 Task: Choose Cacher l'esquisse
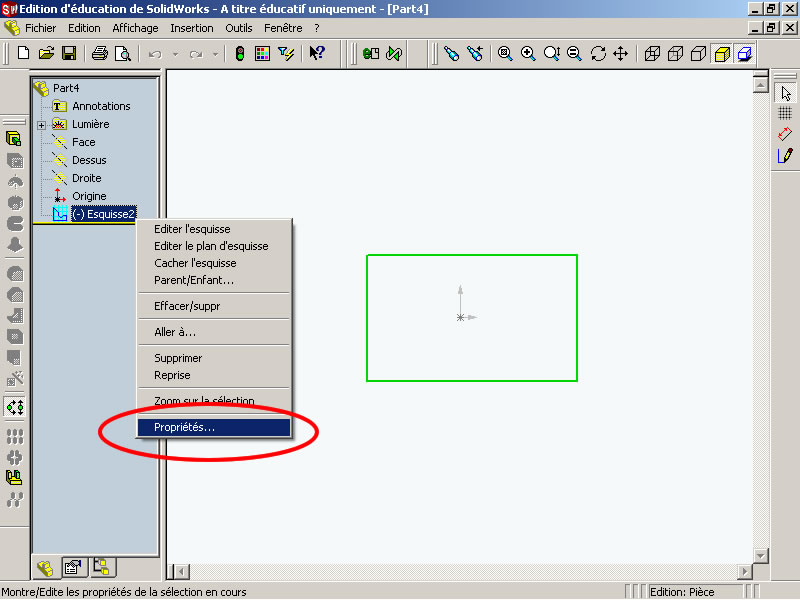214,263
